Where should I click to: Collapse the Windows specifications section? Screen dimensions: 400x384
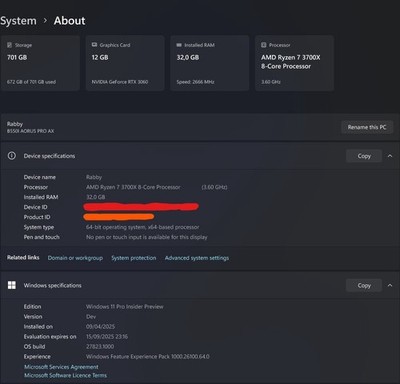pos(390,285)
